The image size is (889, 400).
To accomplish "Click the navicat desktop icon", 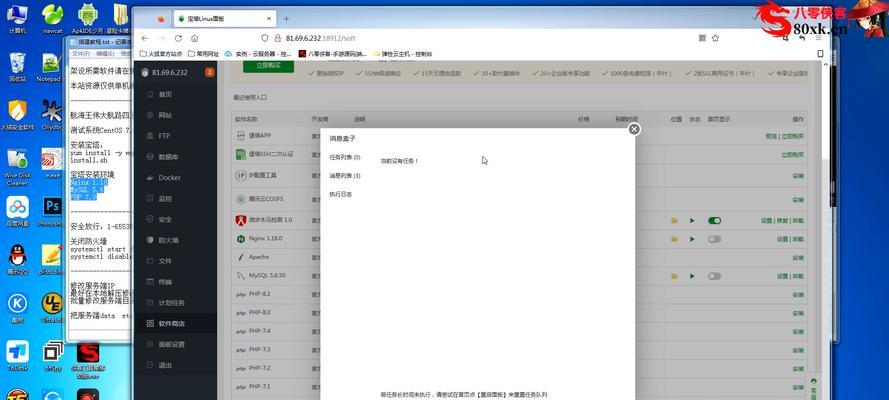I will 53,18.
